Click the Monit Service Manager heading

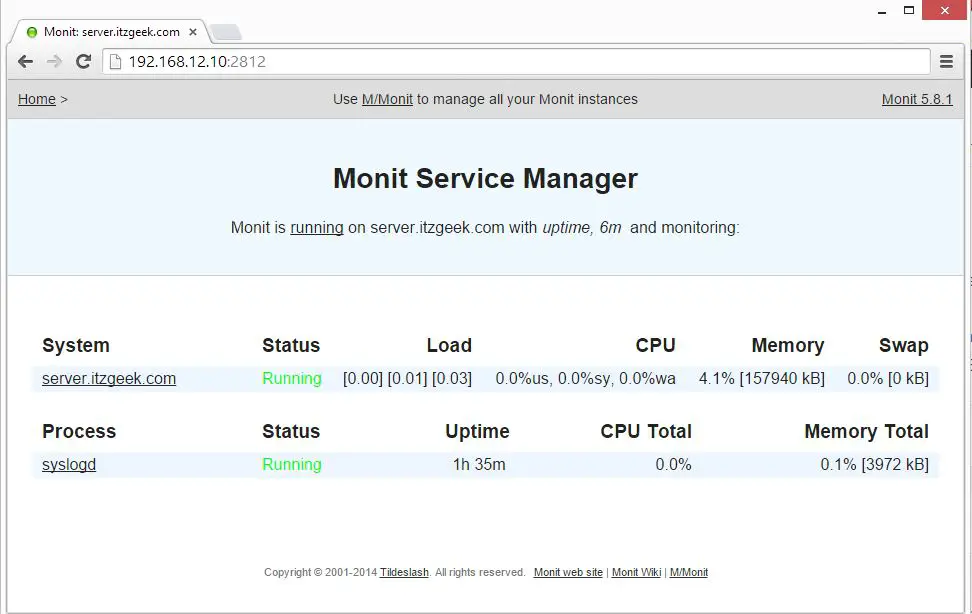485,179
